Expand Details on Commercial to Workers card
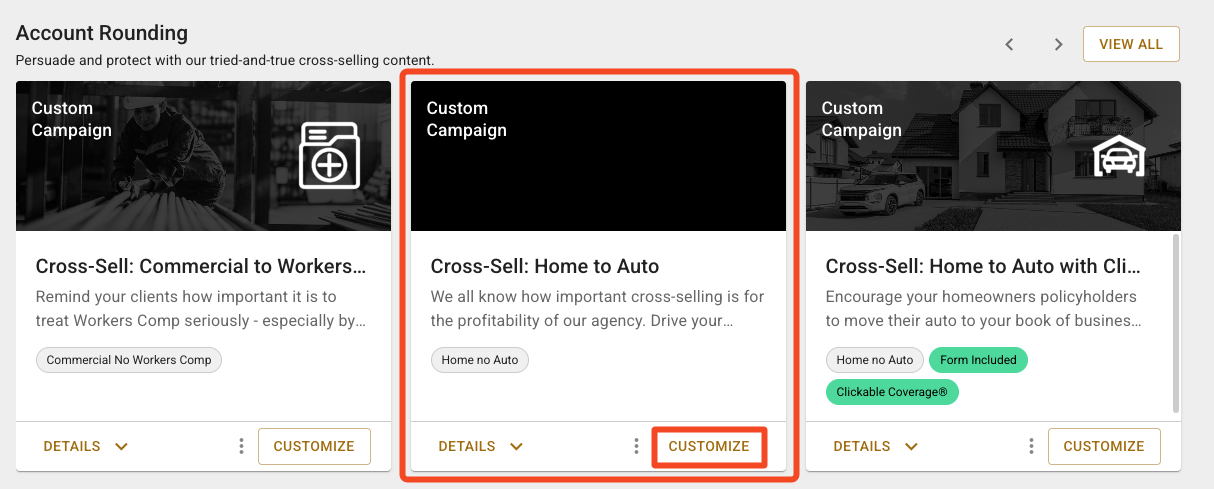Screen dimensions: 1214x489 pyautogui.click(x=86, y=446)
